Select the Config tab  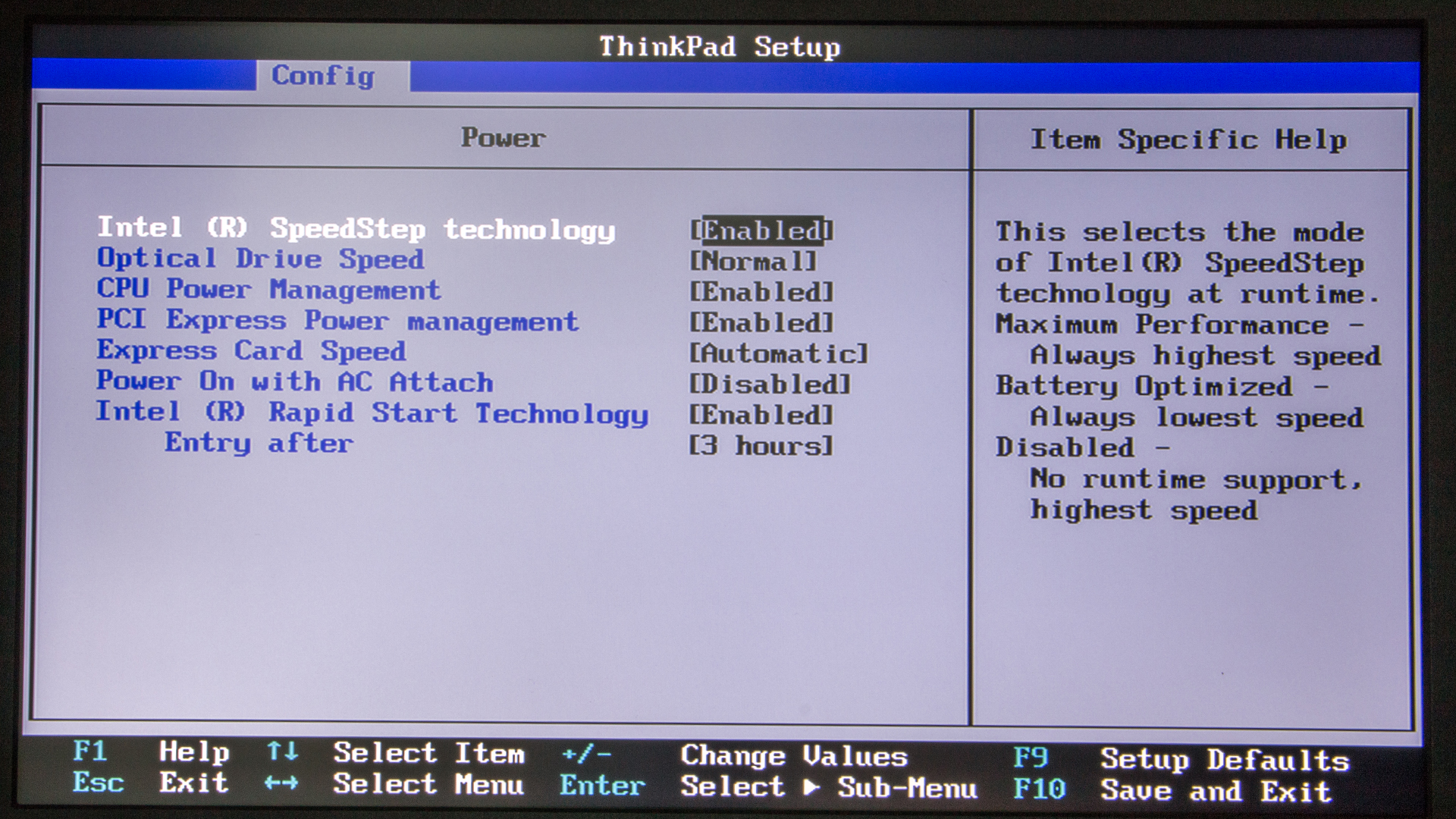coord(324,76)
